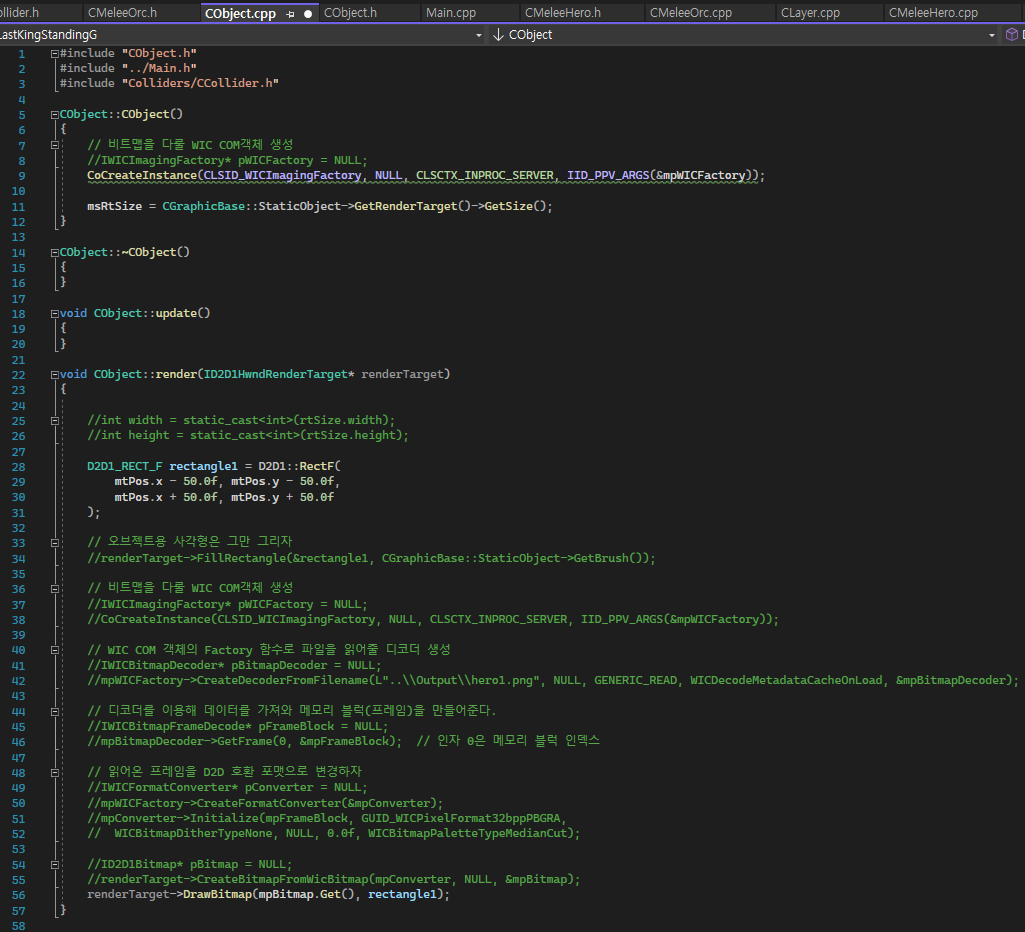Click commented FillRectangle call on line 34

click(371, 558)
